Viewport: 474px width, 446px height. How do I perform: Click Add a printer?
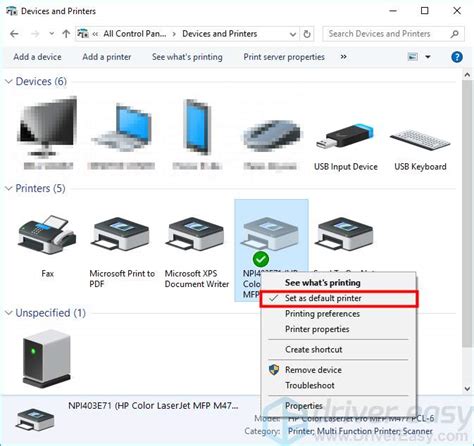pyautogui.click(x=107, y=57)
